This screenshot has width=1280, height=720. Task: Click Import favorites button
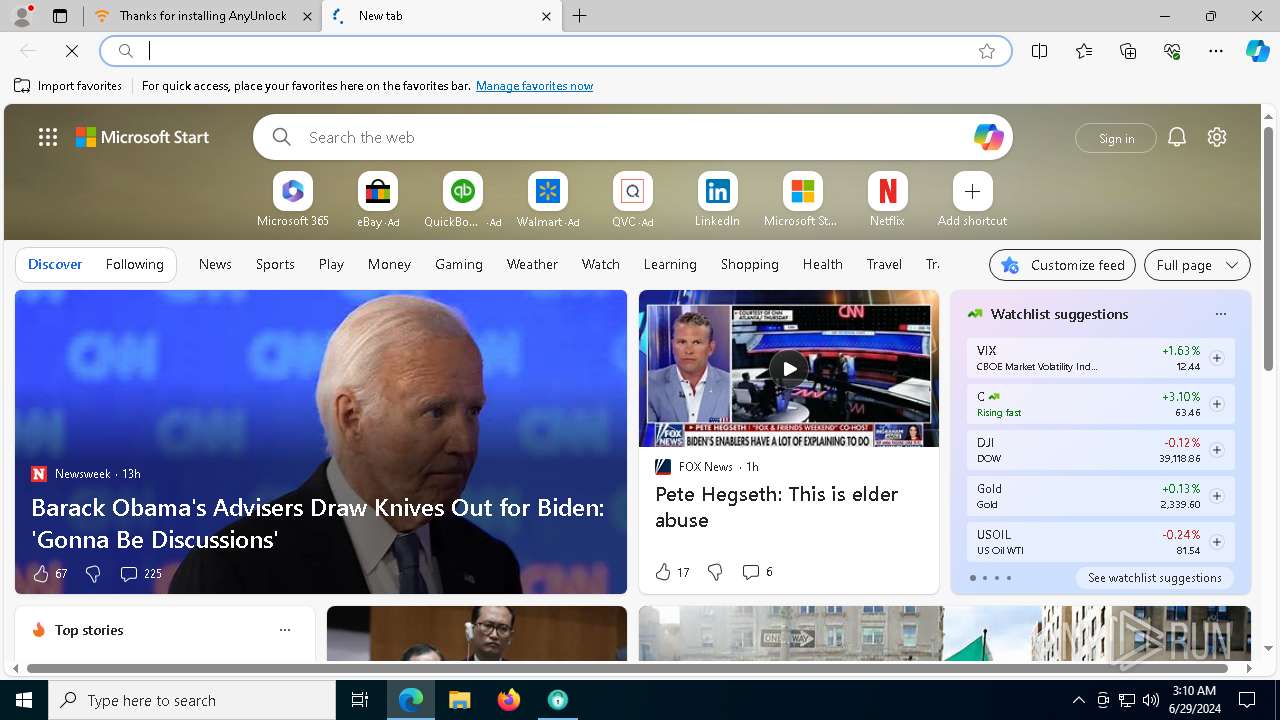68,86
